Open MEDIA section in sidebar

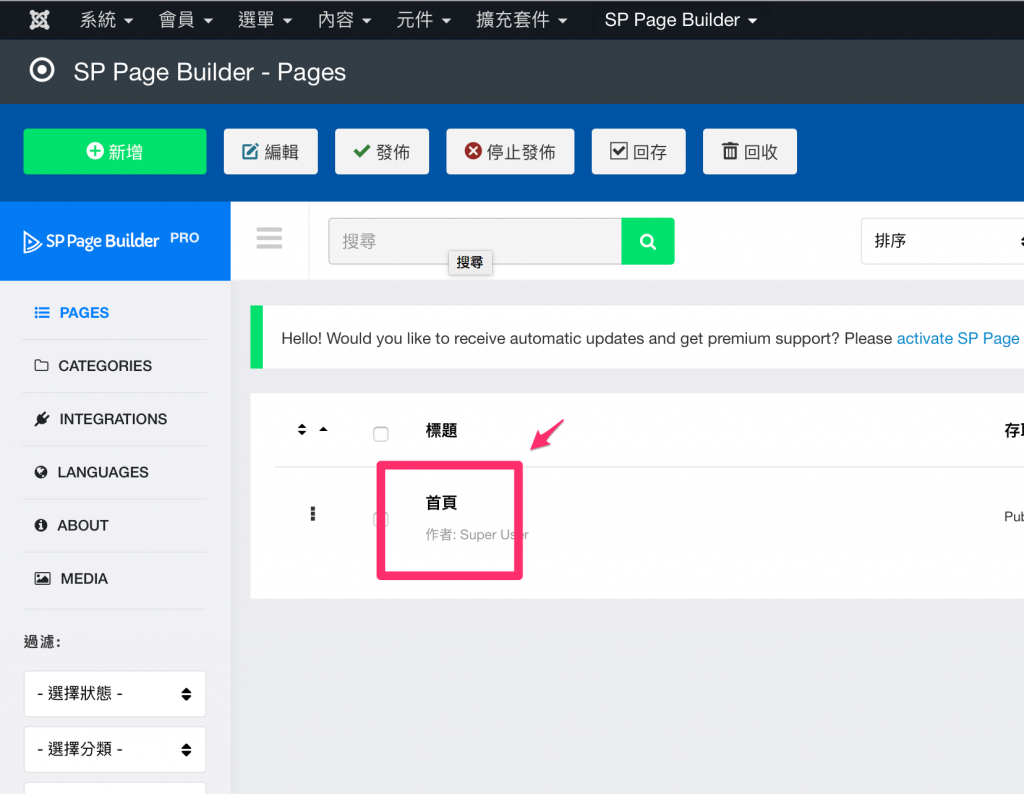tap(84, 578)
